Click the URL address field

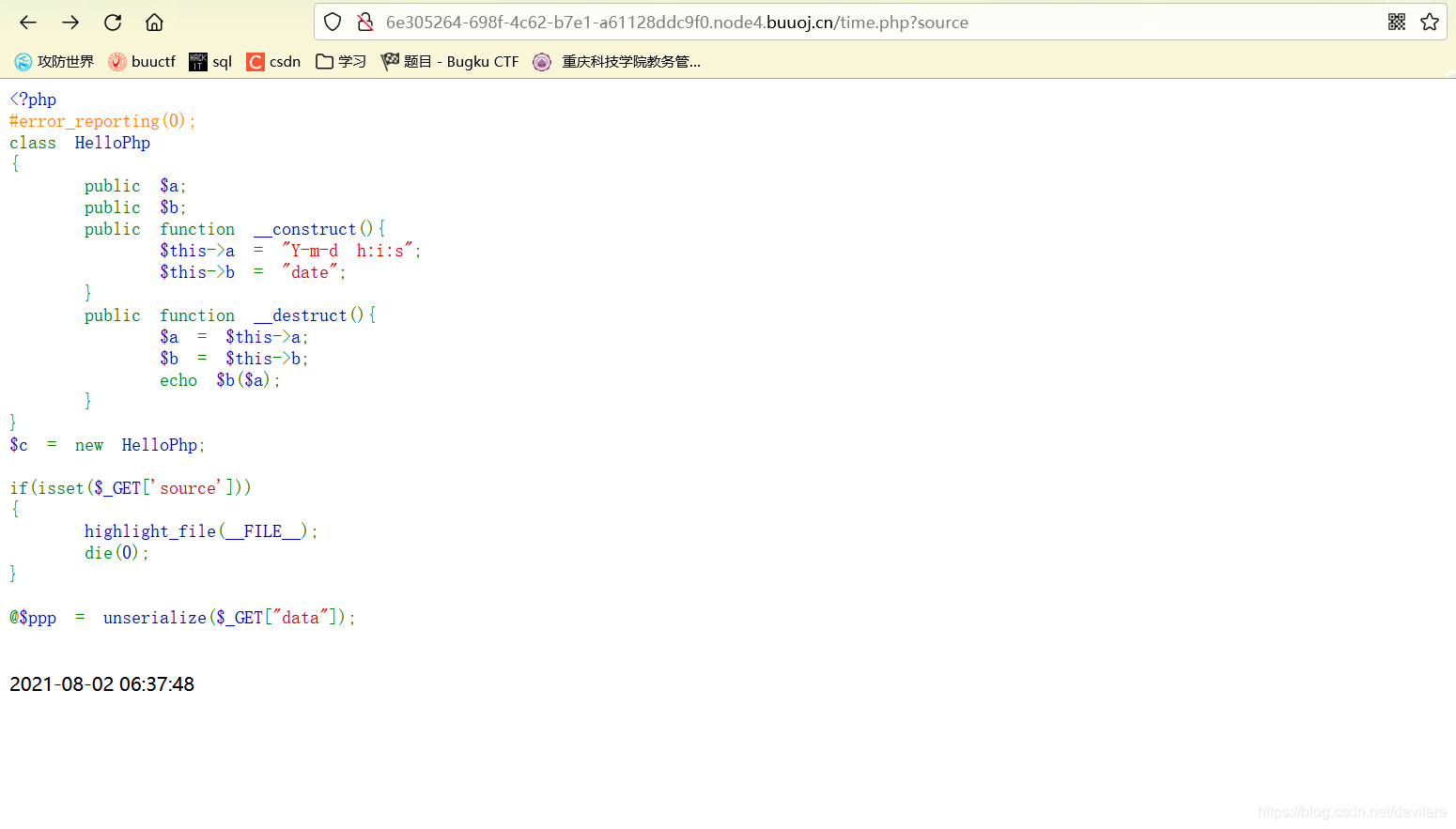pyautogui.click(x=879, y=22)
